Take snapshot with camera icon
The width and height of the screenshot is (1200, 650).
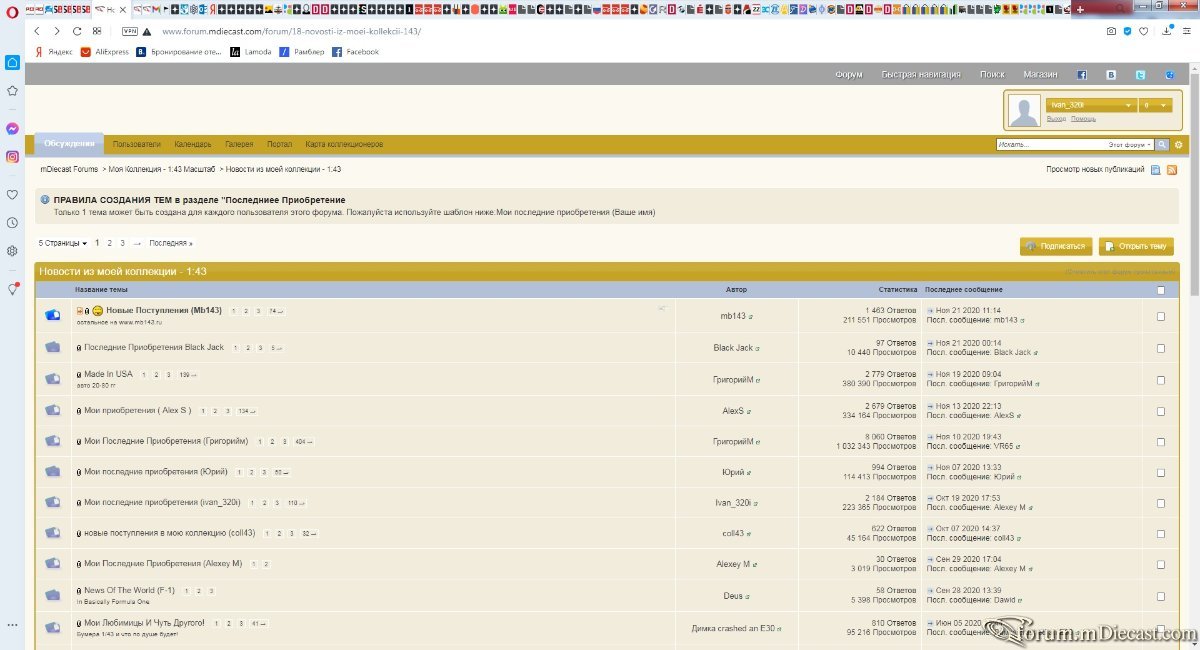coord(1111,31)
